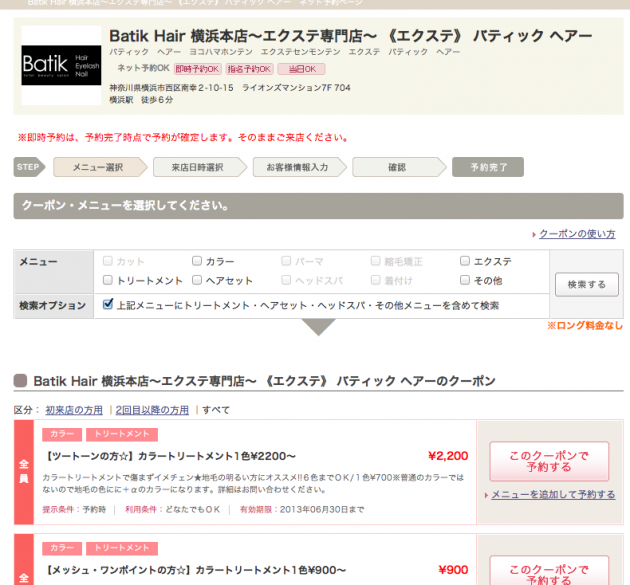Image resolution: width=630 pixels, height=585 pixels.
Task: Click the Batik salon logo thumbnail
Action: [61, 65]
